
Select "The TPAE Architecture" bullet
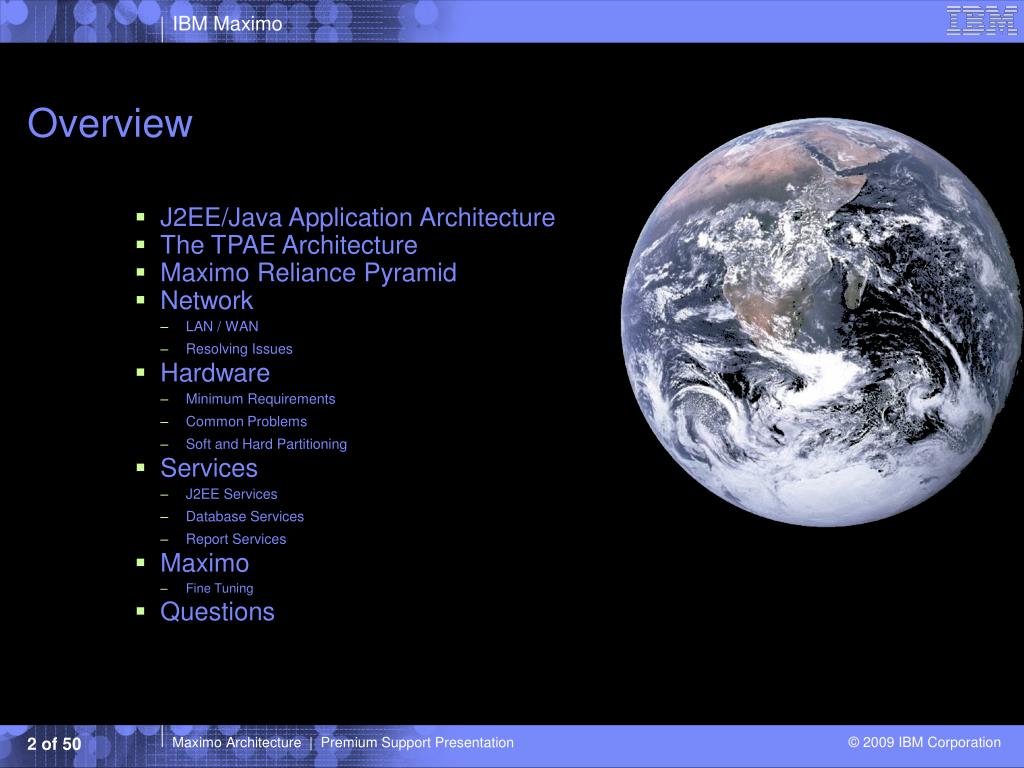point(289,245)
